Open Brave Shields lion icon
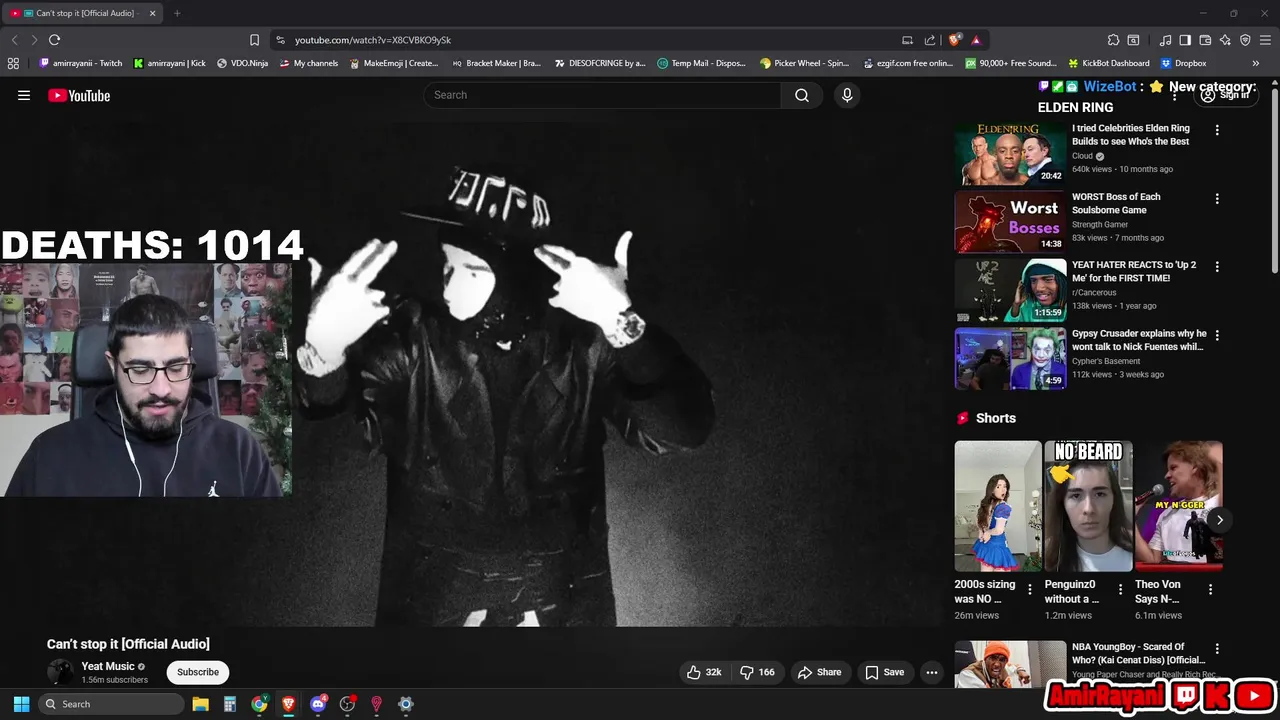Screen dimensions: 1280x720 coord(955,40)
